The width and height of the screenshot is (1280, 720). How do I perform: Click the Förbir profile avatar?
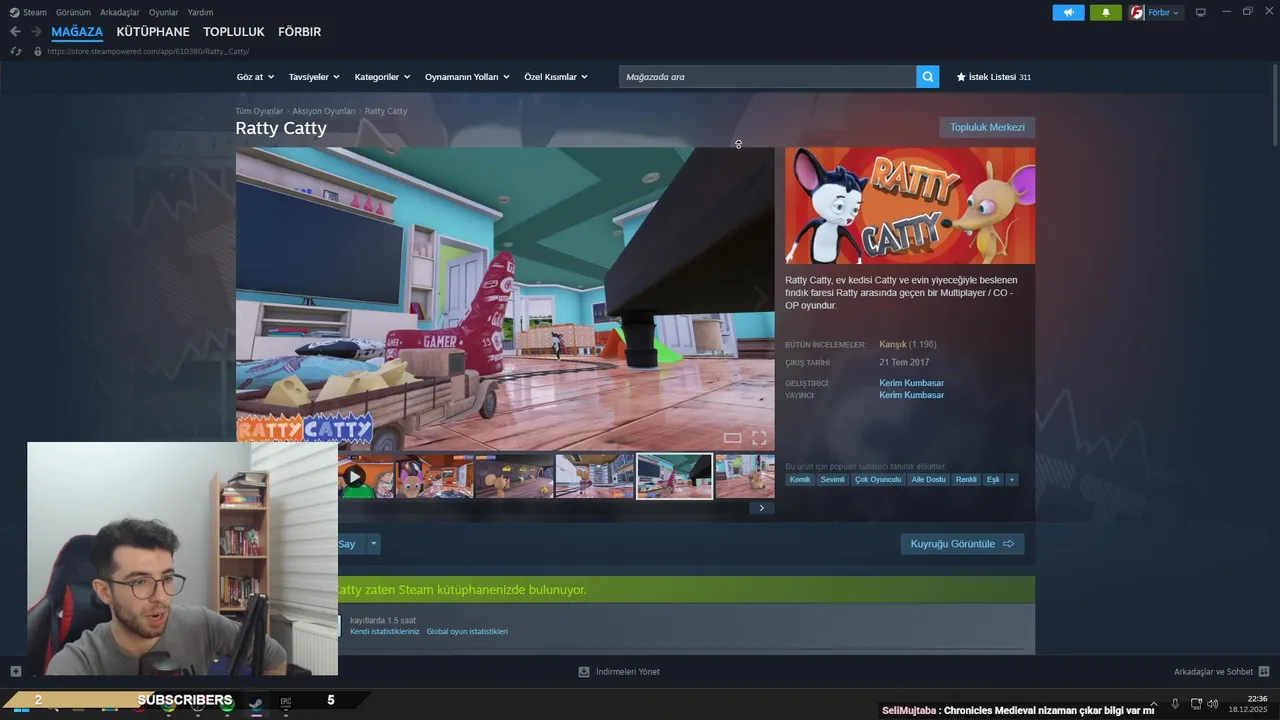(1137, 13)
